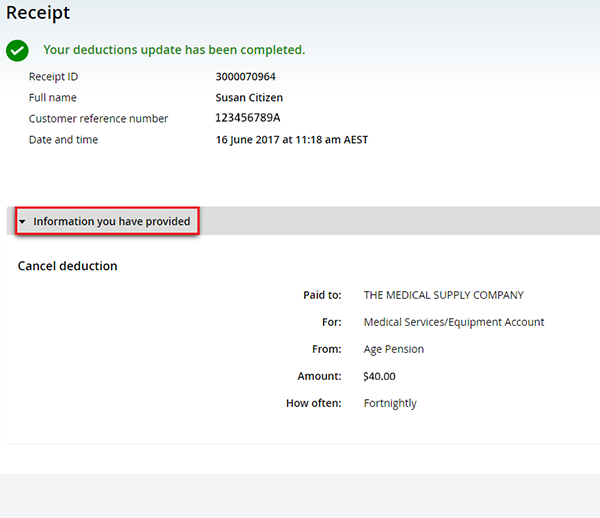Click the Age Pension value
Viewport: 600px width, 518px height.
(393, 349)
